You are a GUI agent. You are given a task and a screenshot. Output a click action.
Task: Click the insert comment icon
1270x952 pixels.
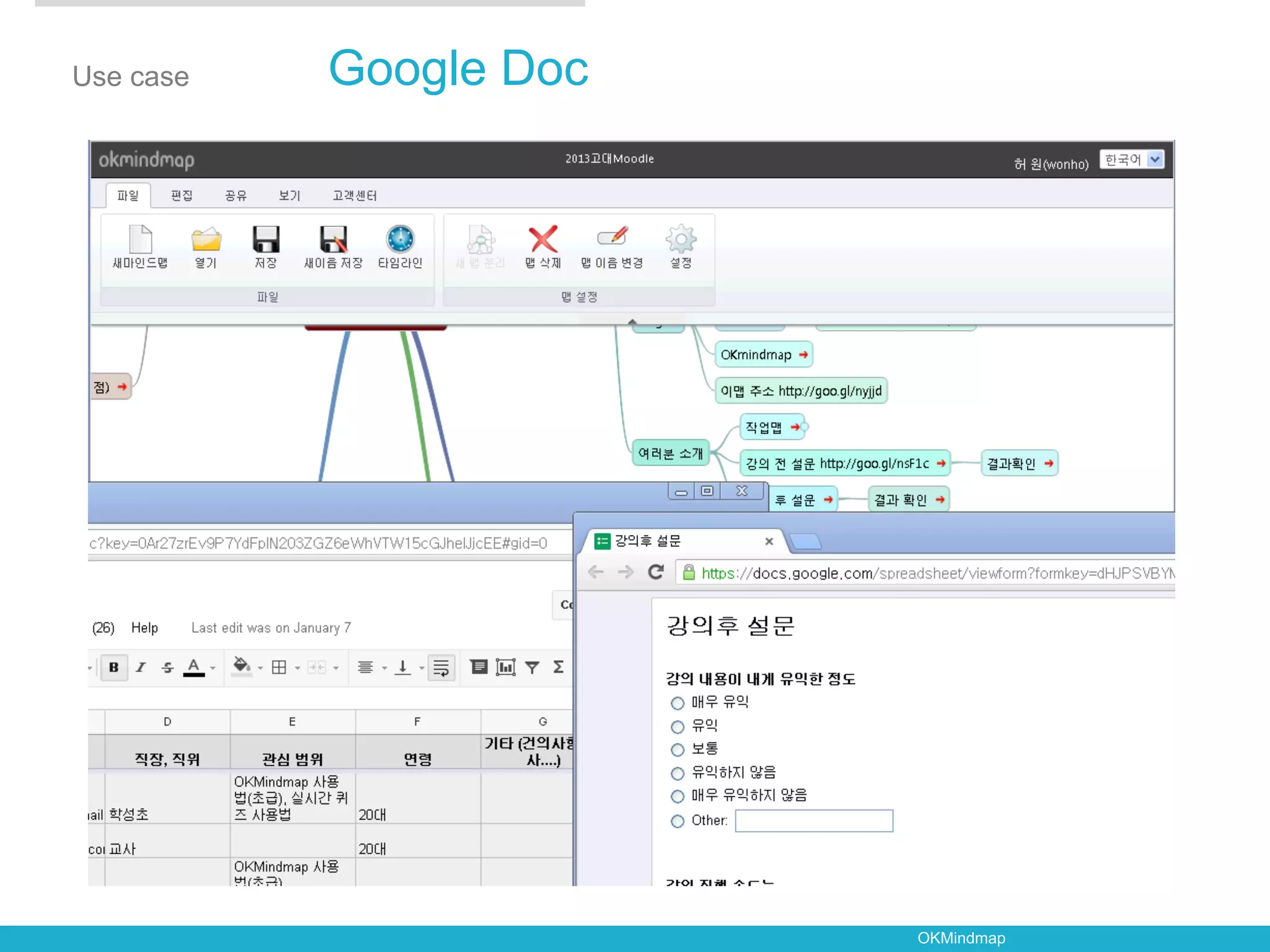click(479, 667)
